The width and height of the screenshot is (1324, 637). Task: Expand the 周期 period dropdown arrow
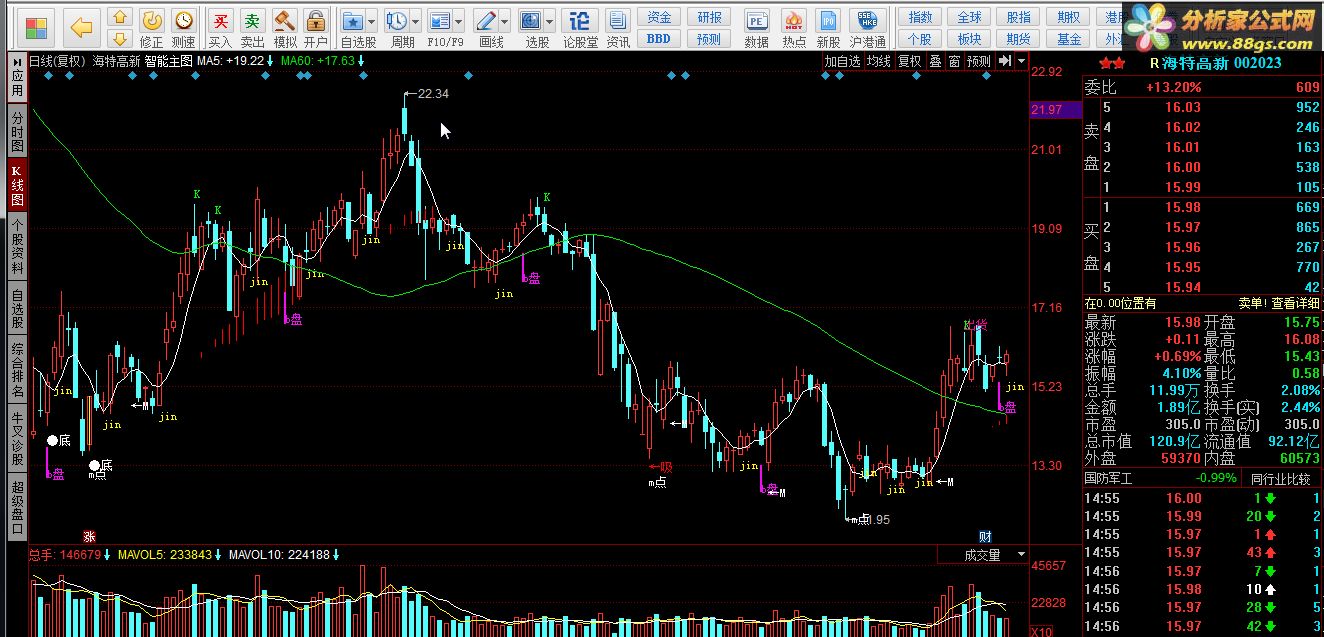tap(415, 21)
